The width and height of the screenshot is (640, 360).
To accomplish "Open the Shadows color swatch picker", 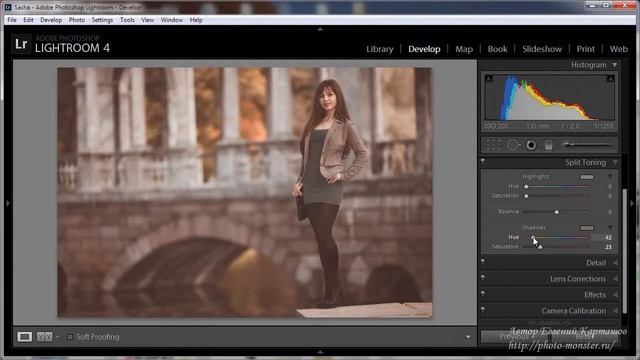I will (587, 227).
